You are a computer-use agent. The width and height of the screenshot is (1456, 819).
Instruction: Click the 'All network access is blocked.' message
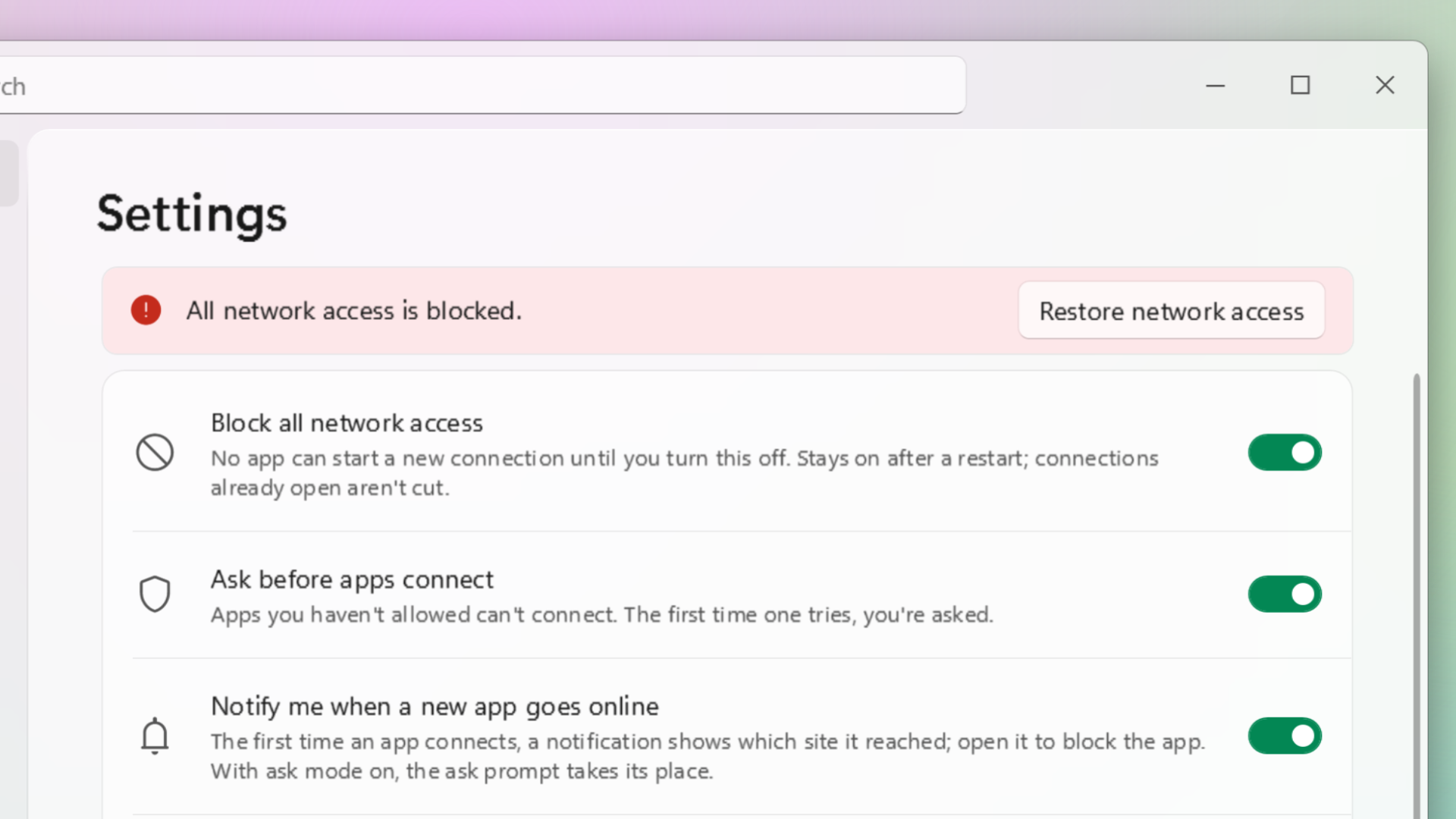coord(354,311)
